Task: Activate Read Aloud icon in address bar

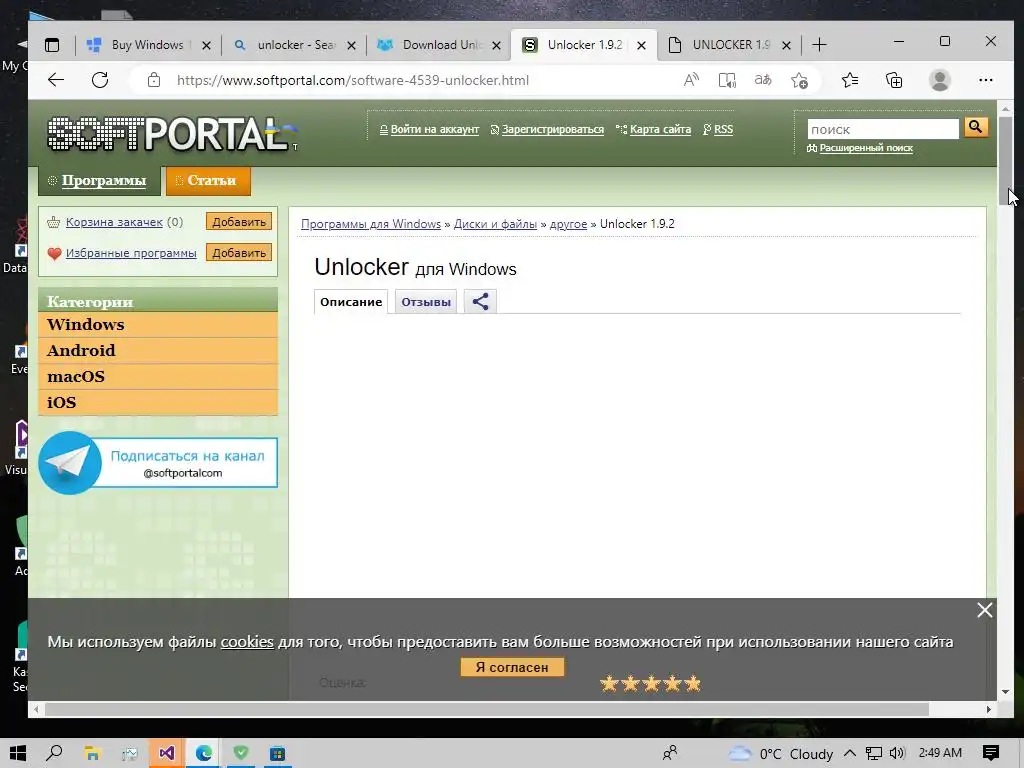Action: click(691, 80)
